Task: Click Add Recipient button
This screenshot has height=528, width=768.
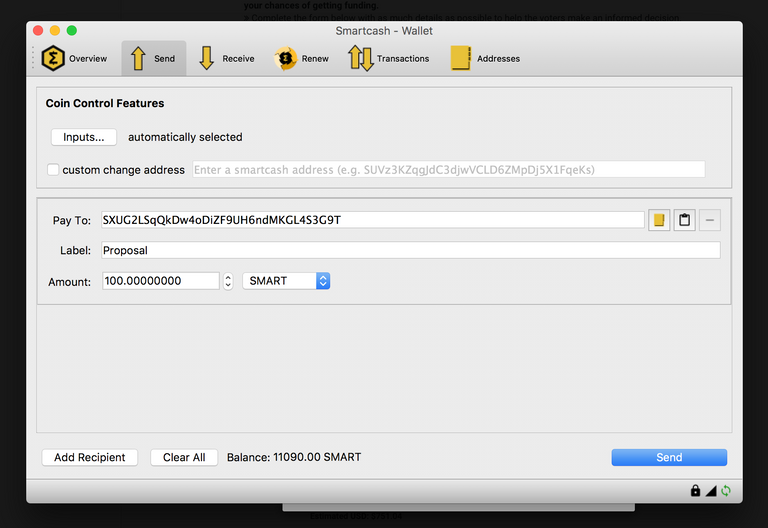Action: (x=90, y=457)
